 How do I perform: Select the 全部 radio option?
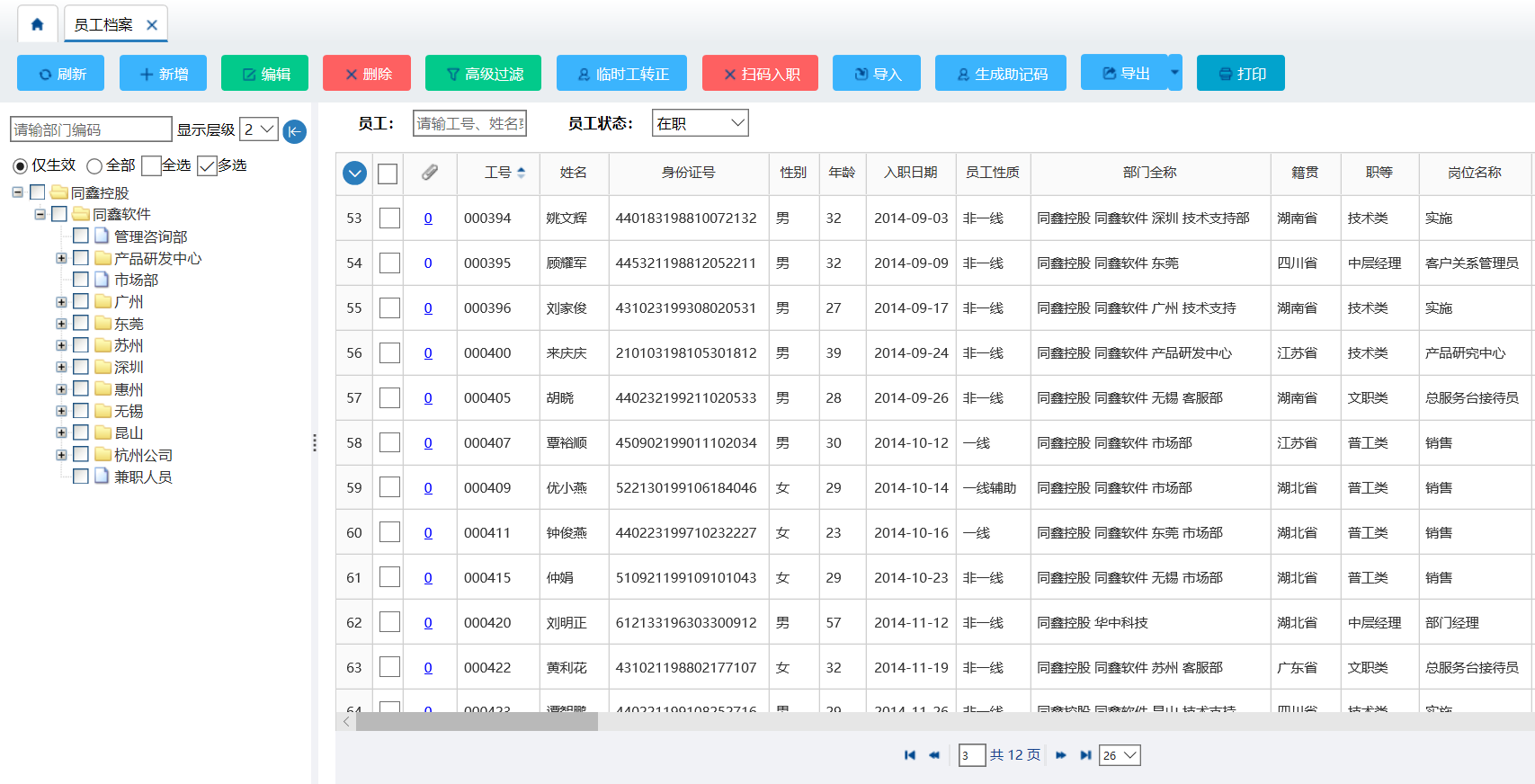coord(94,165)
